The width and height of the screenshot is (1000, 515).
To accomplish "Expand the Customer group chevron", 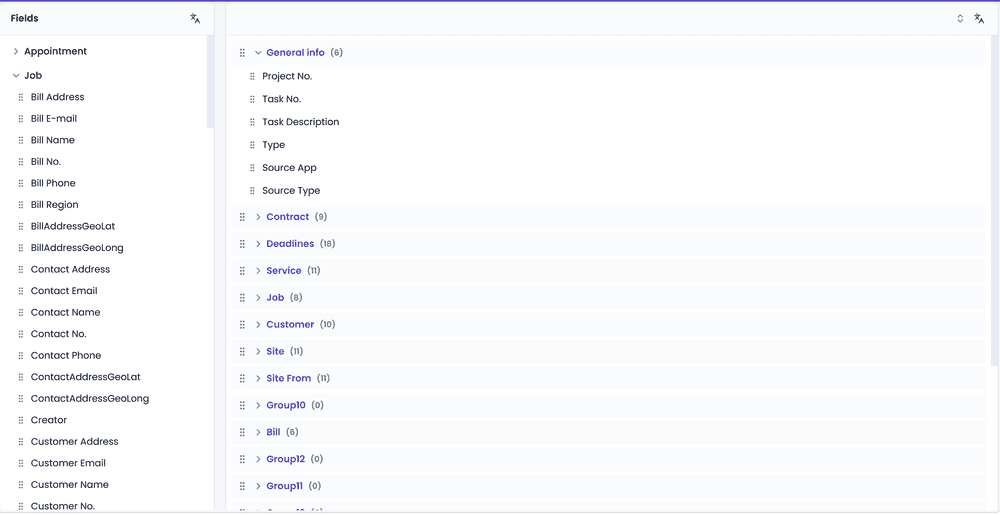I will pos(258,325).
